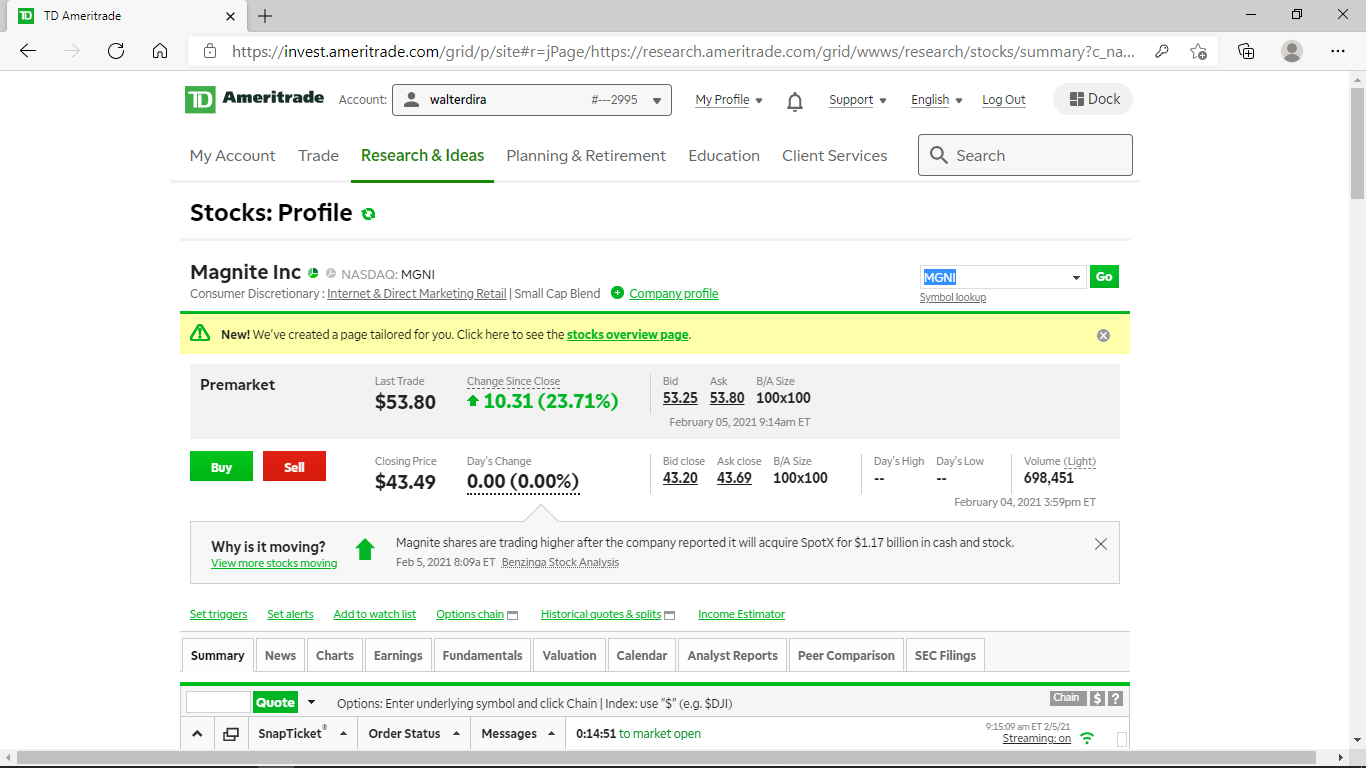Click the saved password key icon
1366x768 pixels.
(x=1162, y=51)
